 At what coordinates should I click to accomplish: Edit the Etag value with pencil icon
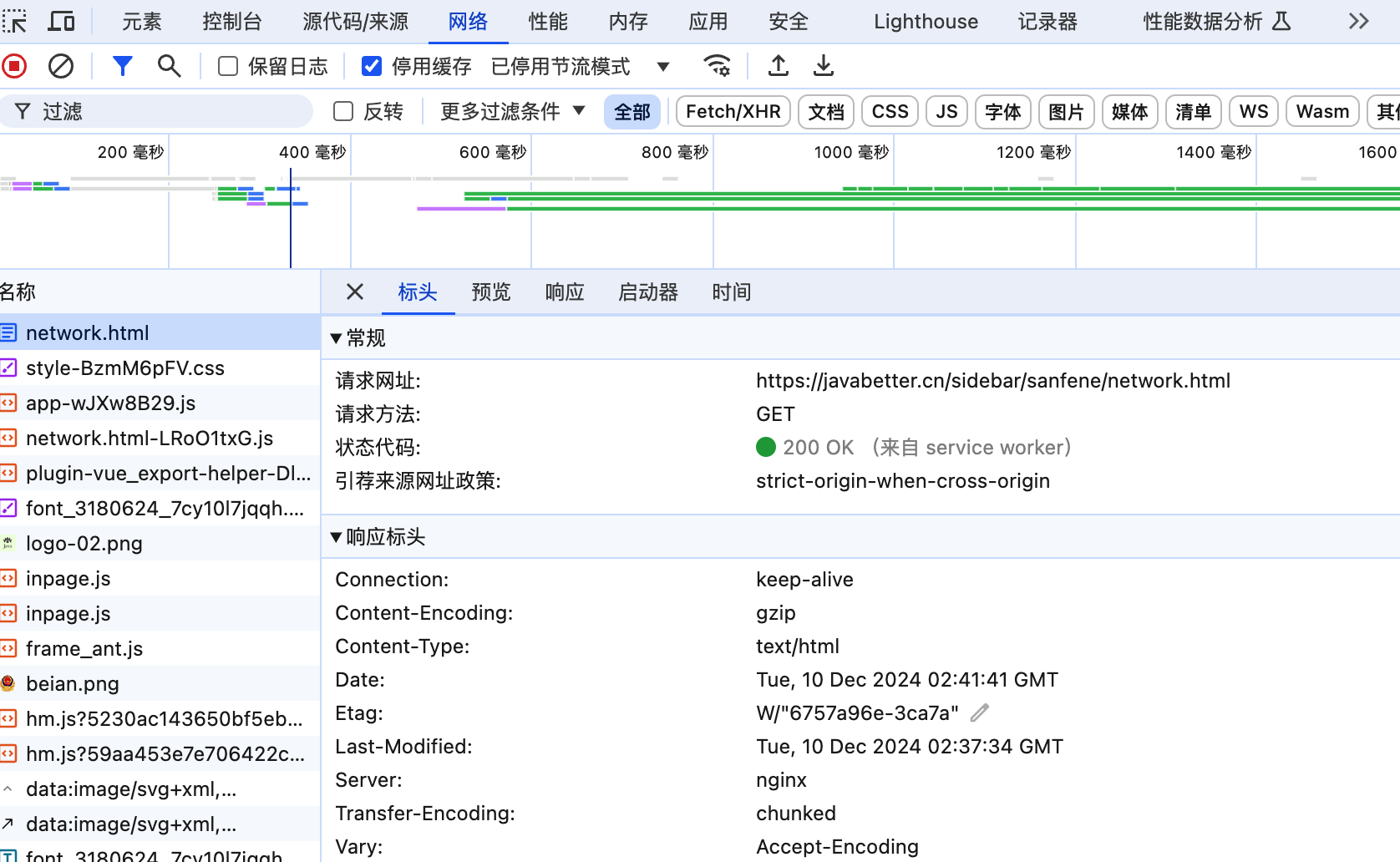pyautogui.click(x=979, y=712)
